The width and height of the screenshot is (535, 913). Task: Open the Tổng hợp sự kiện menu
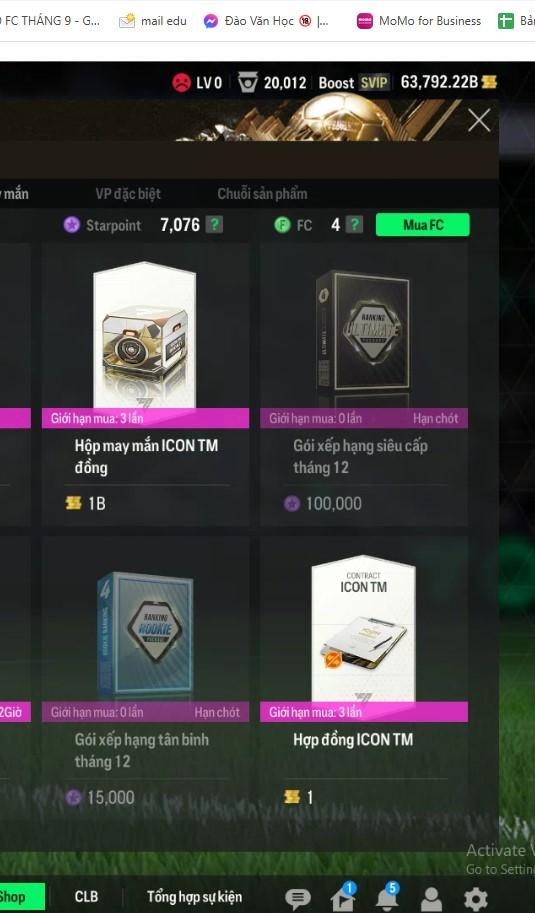pos(194,897)
